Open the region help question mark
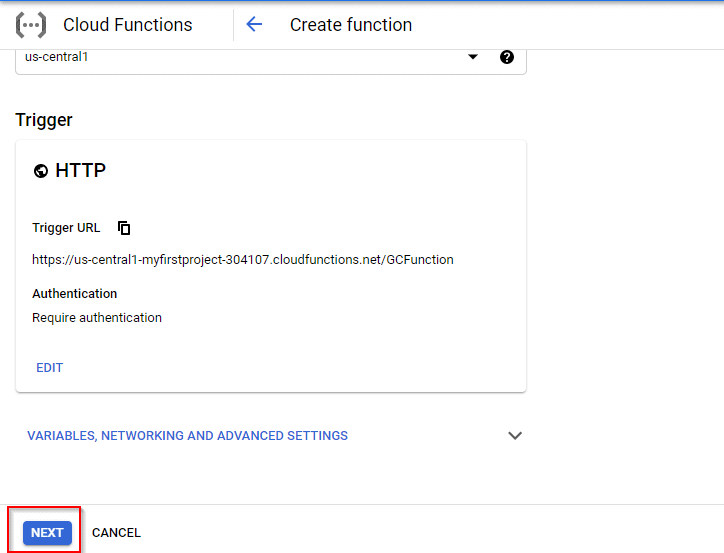Viewport: 724px width, 553px height. coord(507,57)
